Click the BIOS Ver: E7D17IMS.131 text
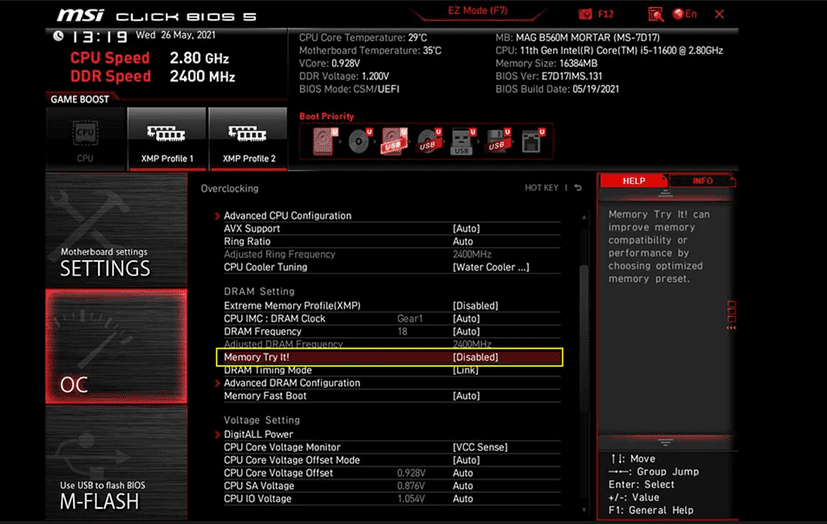The width and height of the screenshot is (827, 524). [x=549, y=76]
